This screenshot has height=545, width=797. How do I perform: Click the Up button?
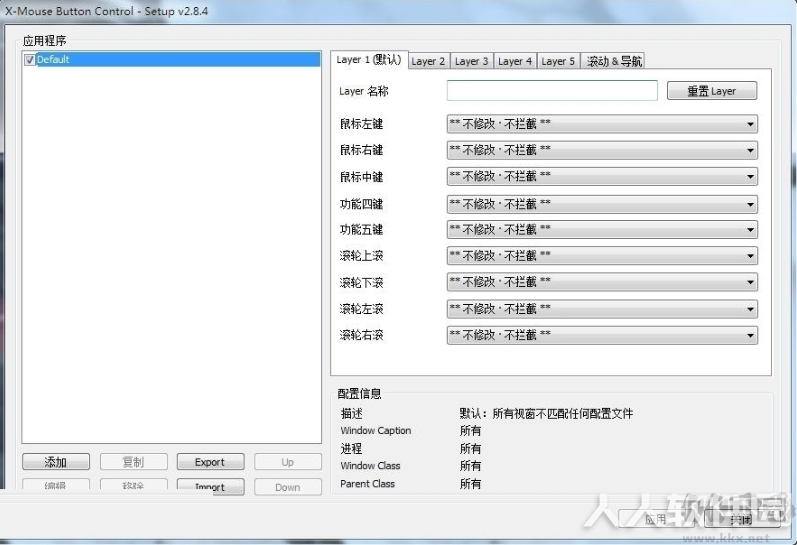tap(288, 462)
